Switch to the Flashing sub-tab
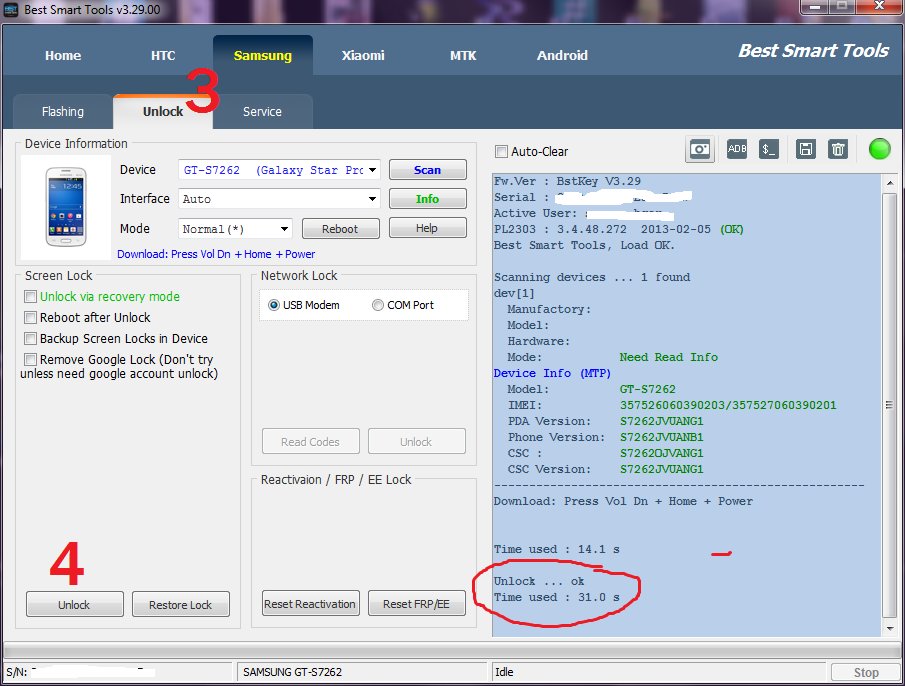905x686 pixels. point(62,111)
